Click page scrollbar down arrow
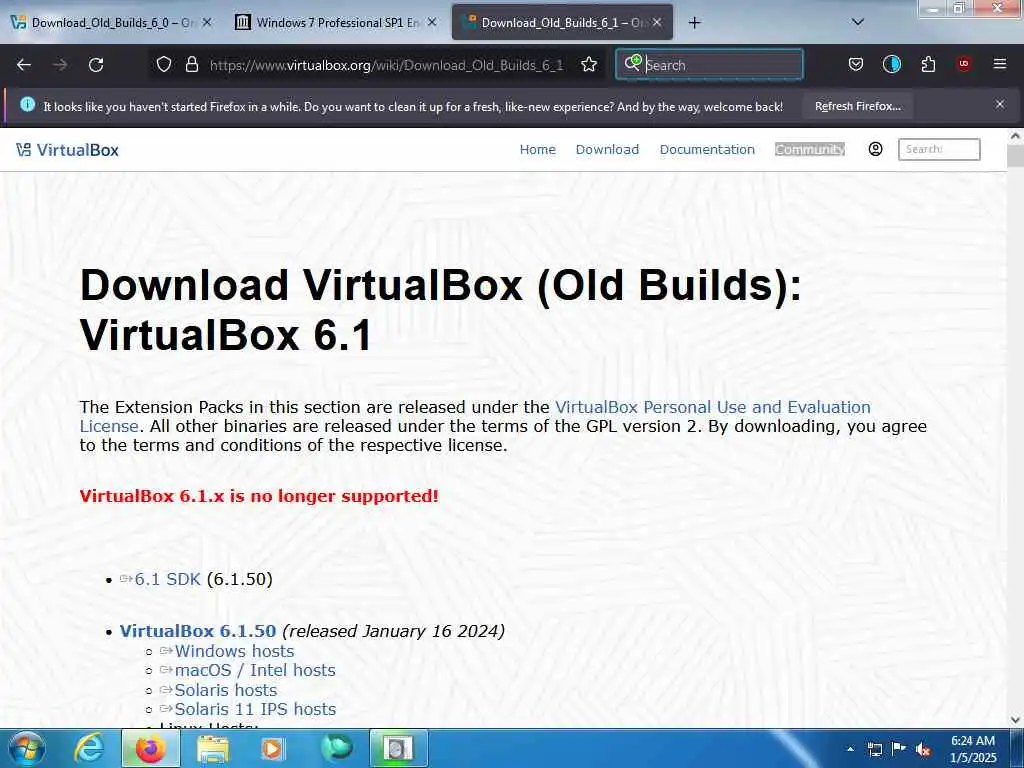This screenshot has height=768, width=1024. (1015, 720)
